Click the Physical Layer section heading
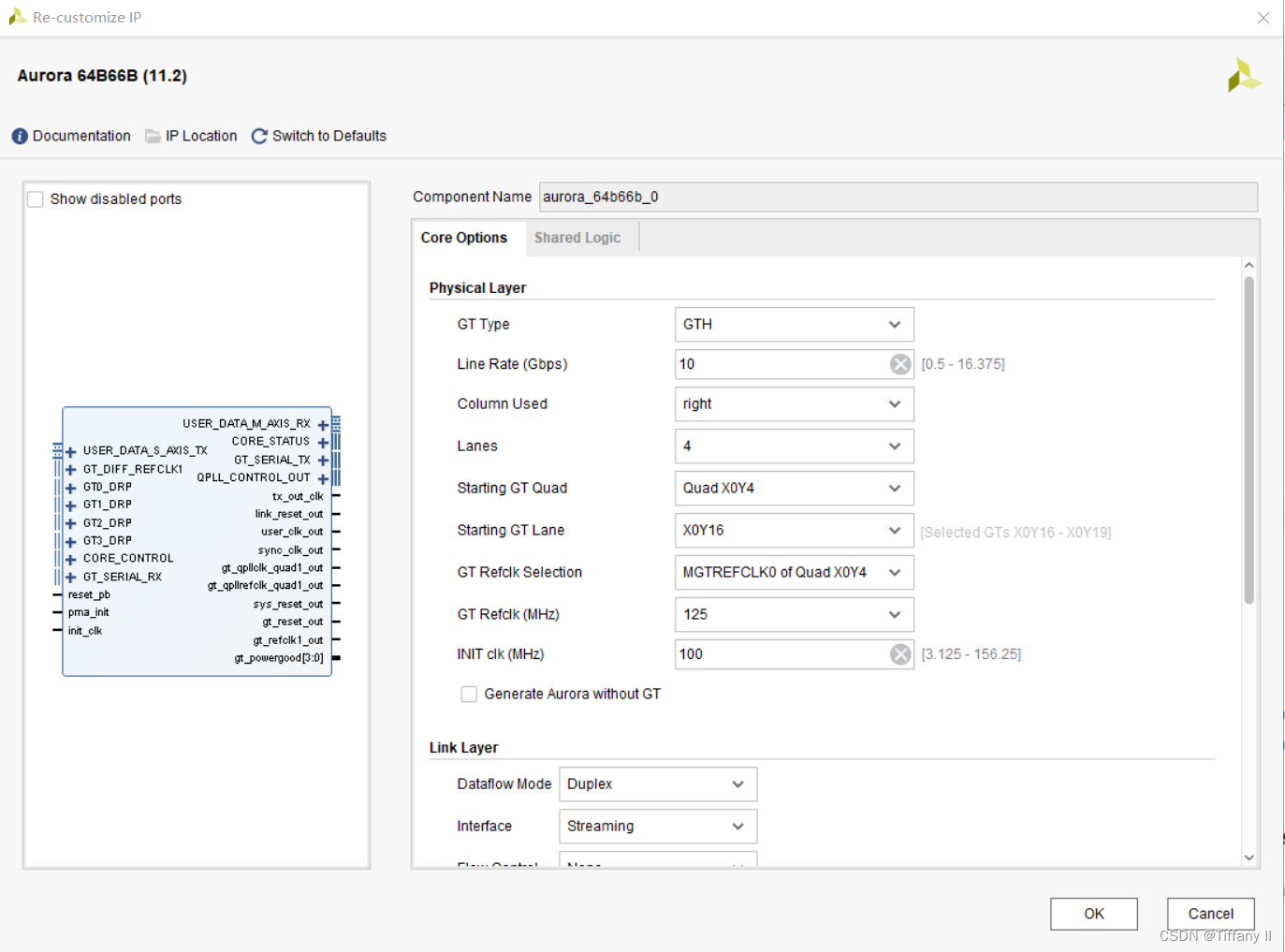1285x952 pixels. click(477, 288)
